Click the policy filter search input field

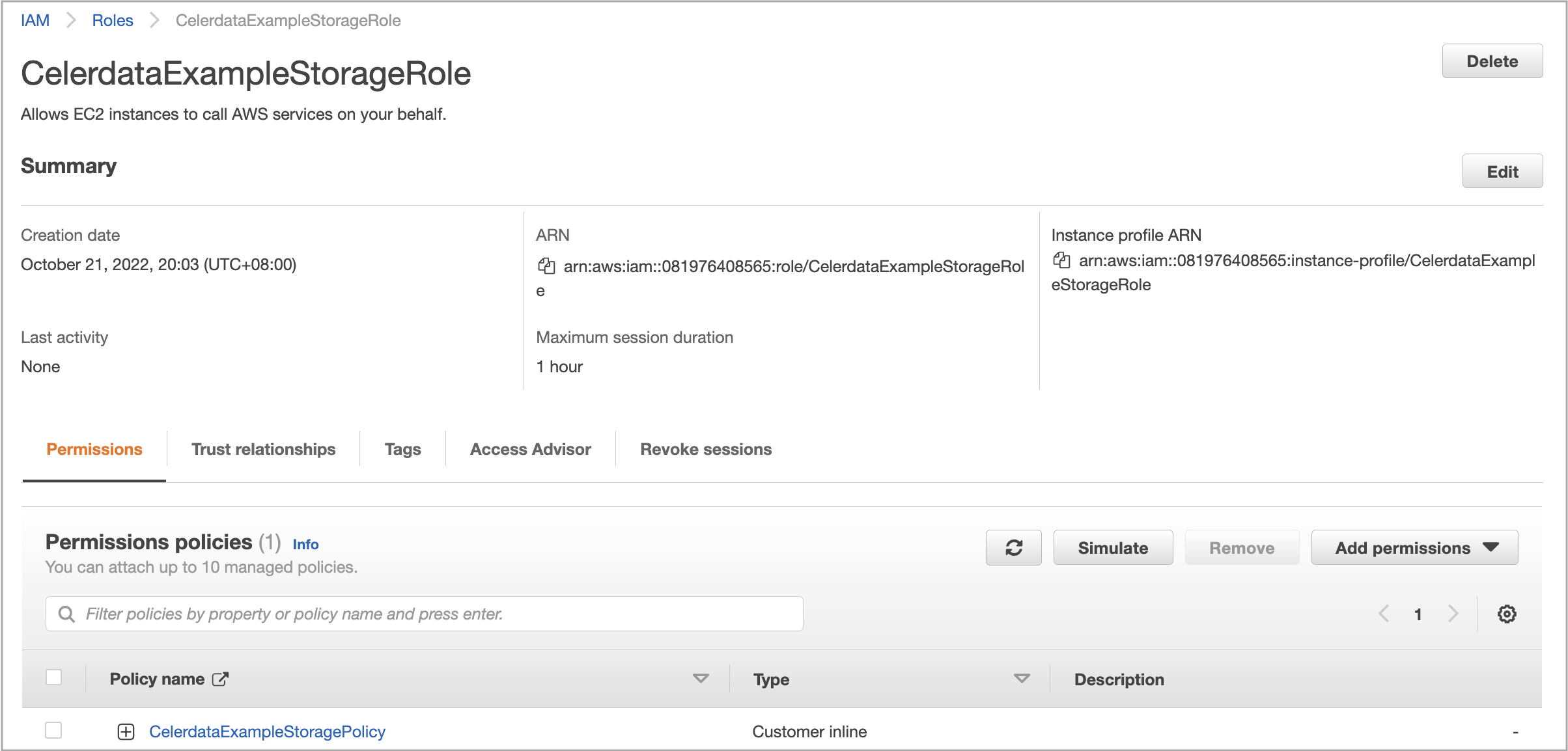[x=426, y=613]
